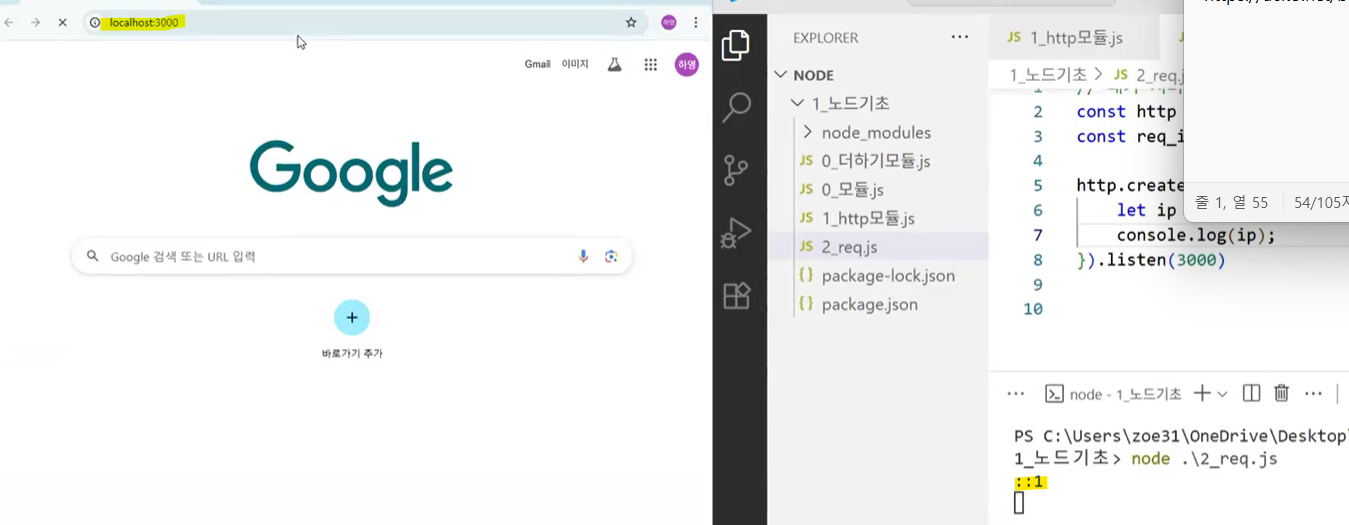Viewport: 1349px width, 525px height.
Task: Click line number 10 in editor gutter
Action: (x=1032, y=309)
